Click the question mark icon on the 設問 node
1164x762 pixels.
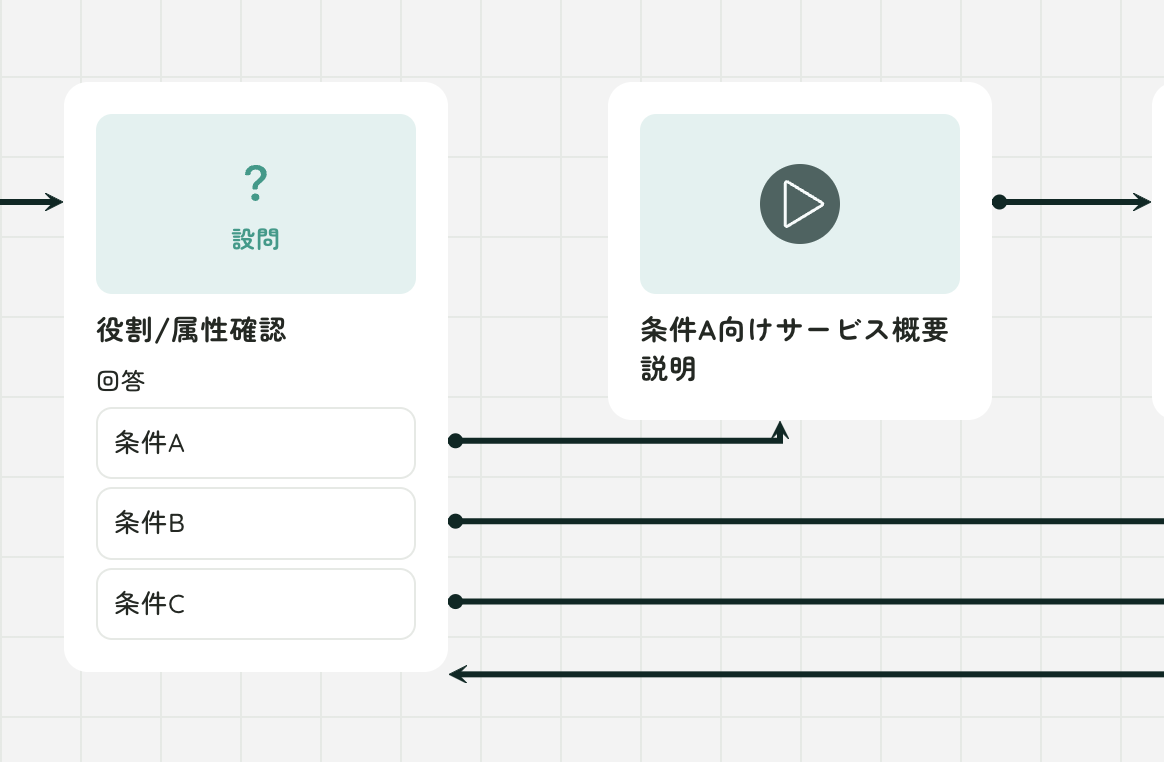coord(256,182)
